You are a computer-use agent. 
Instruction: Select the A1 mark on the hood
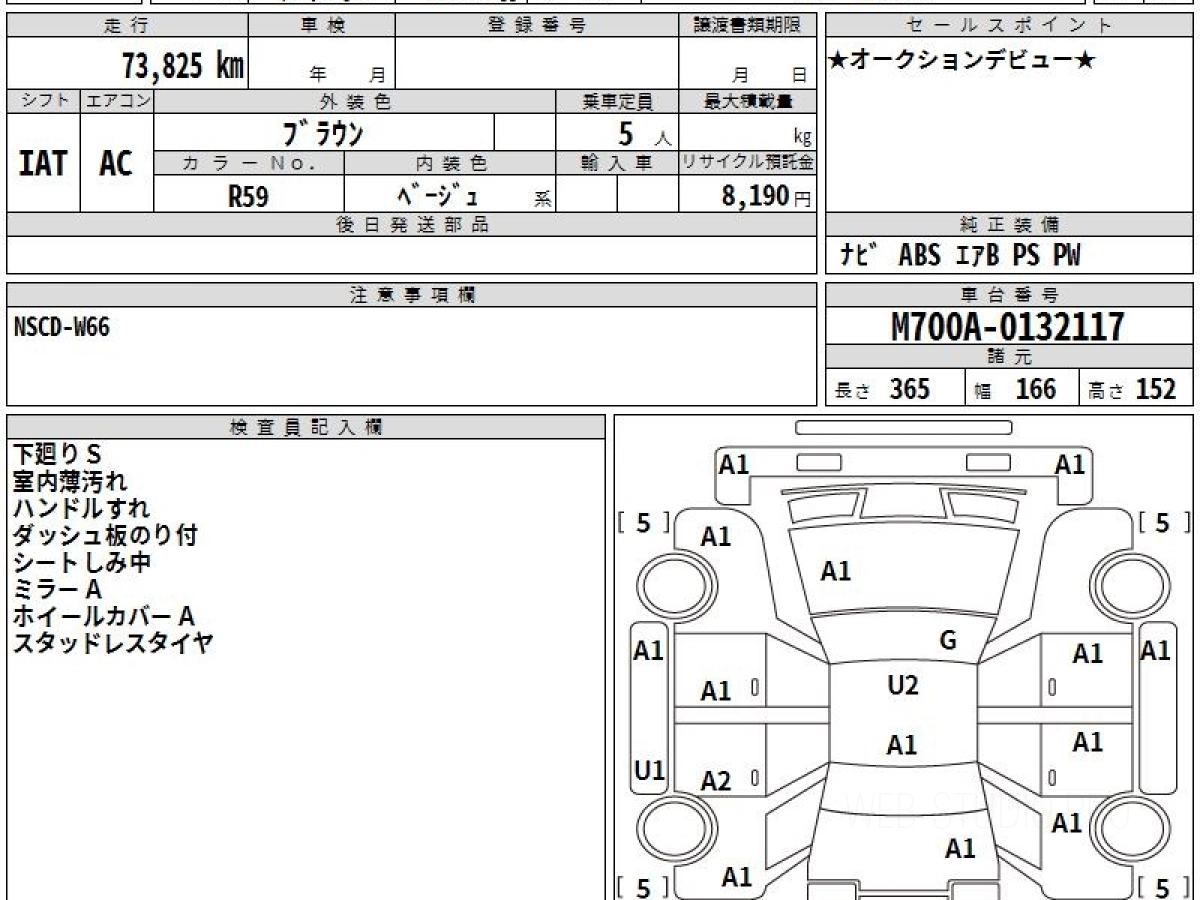(x=836, y=571)
